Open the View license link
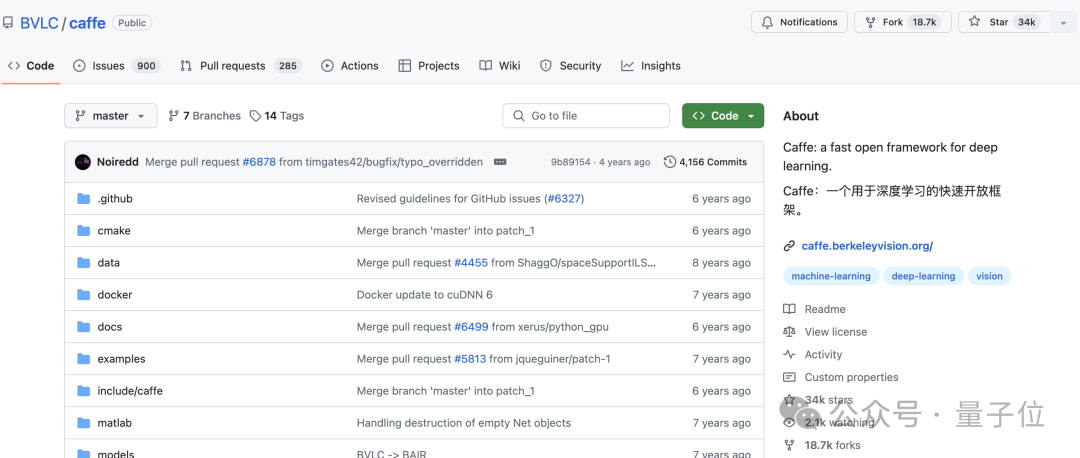The height and width of the screenshot is (458, 1080). [x=835, y=332]
